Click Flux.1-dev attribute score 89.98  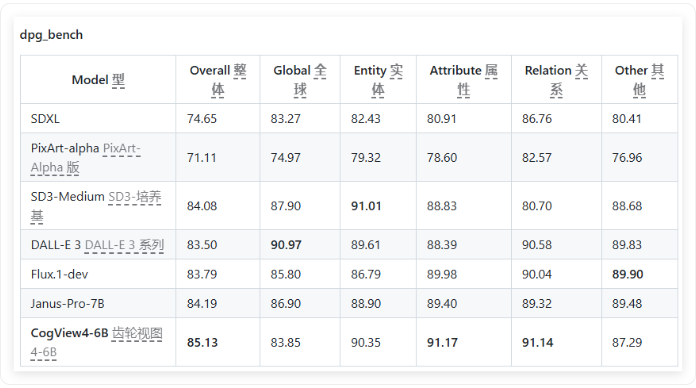442,274
